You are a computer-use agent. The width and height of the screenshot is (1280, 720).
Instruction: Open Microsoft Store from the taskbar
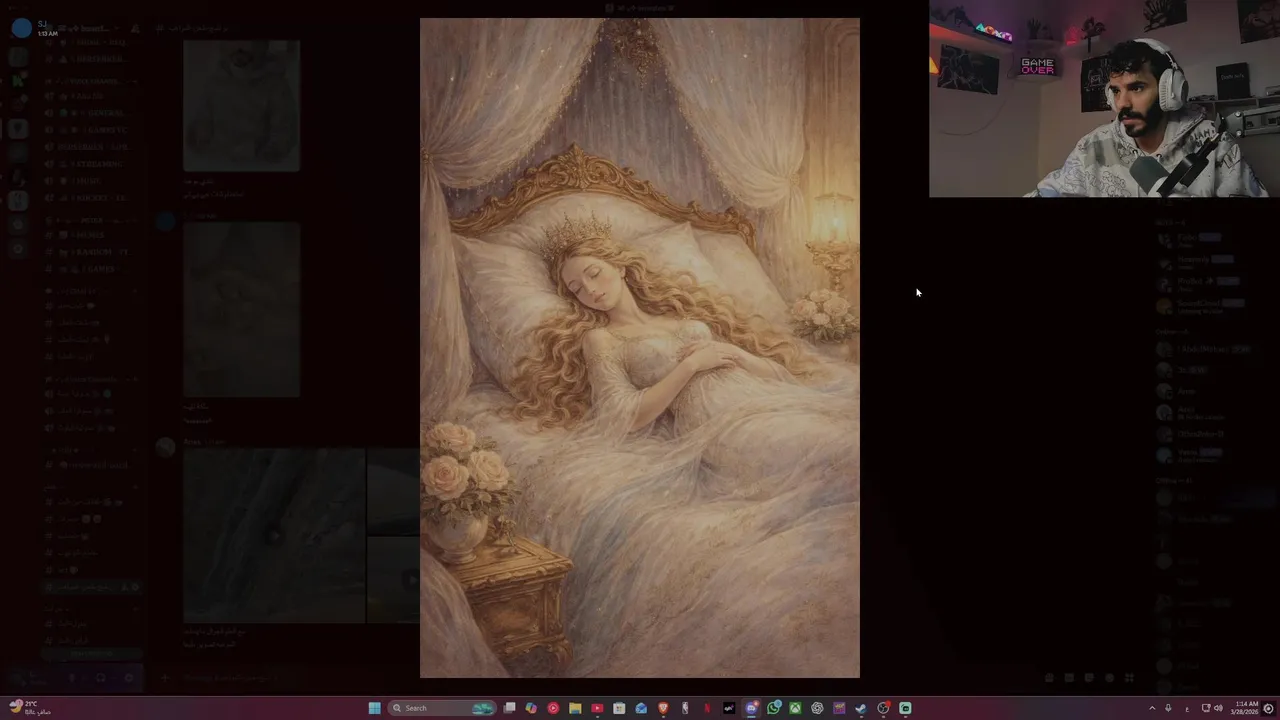(x=619, y=708)
